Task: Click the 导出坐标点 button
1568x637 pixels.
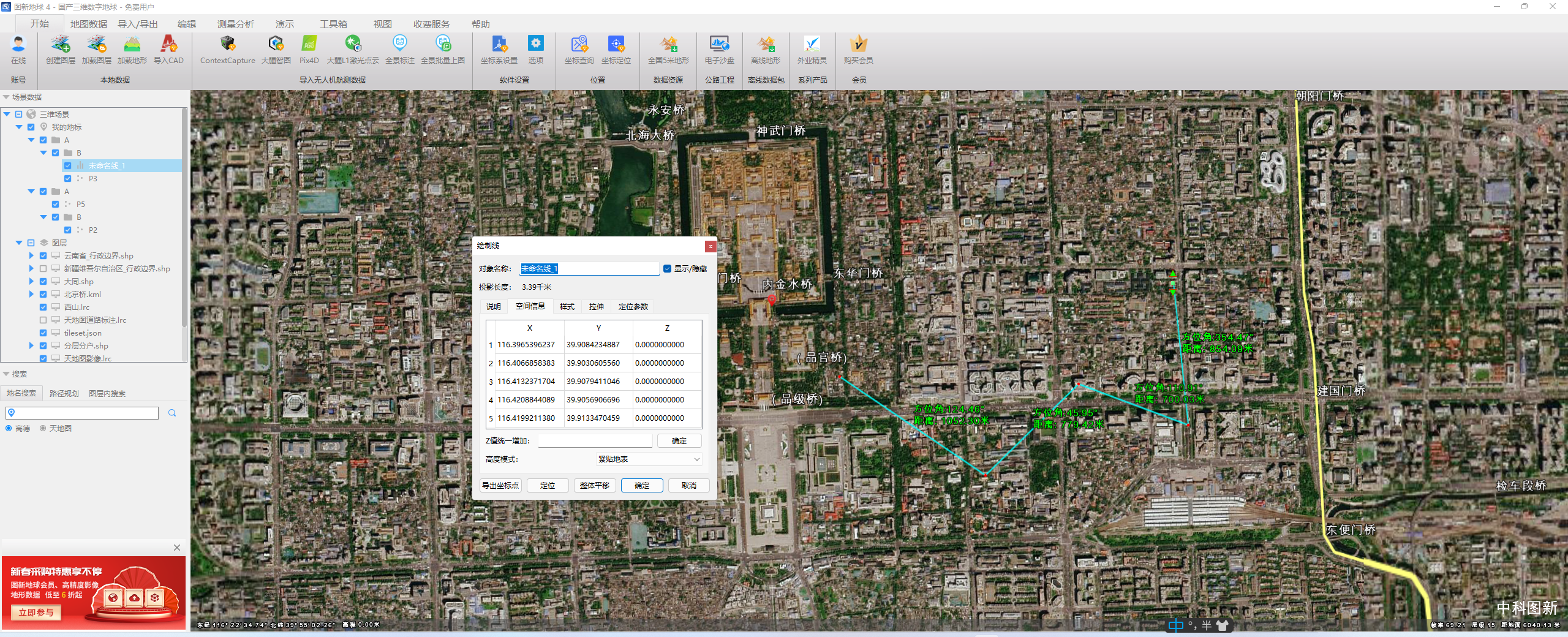Action: point(500,485)
